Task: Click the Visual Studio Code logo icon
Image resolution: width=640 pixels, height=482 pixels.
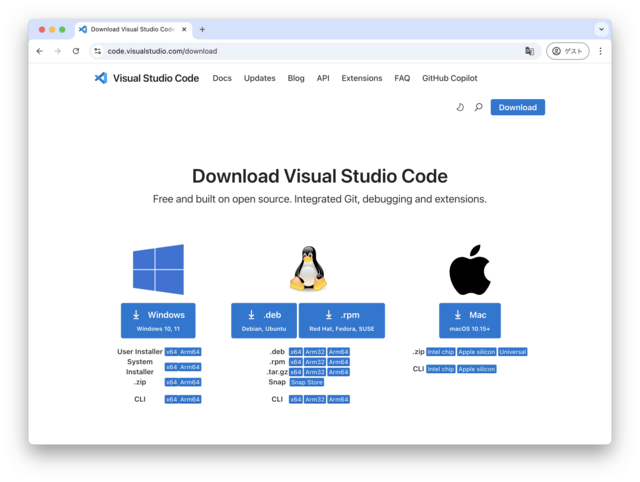Action: click(x=101, y=78)
